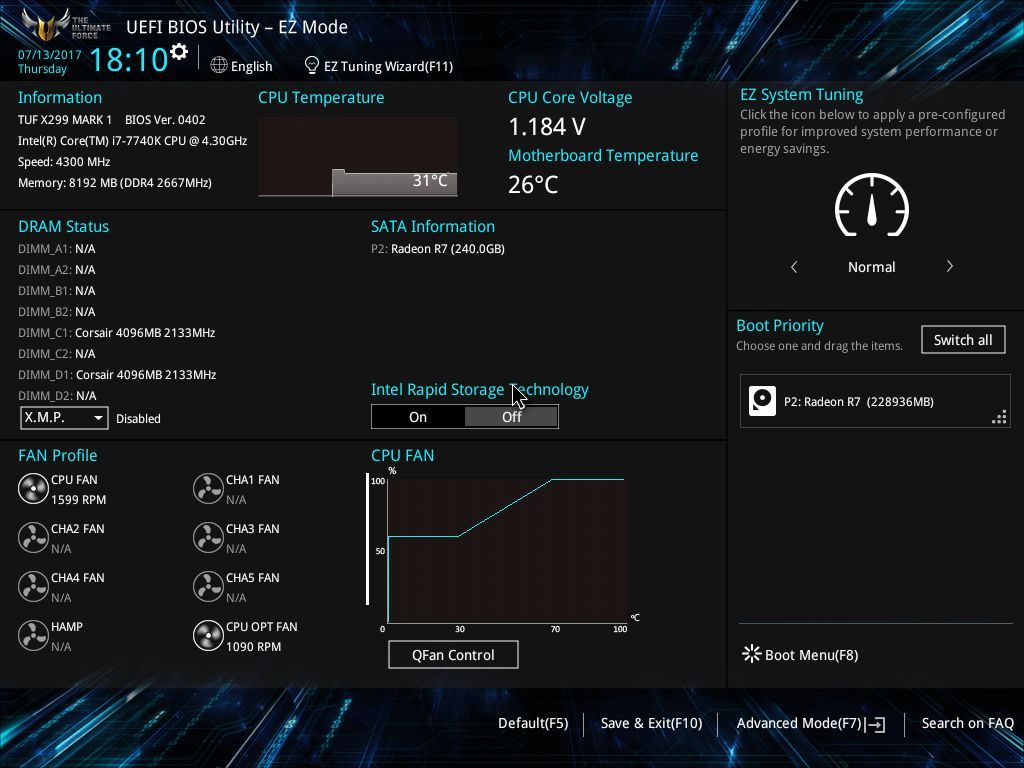Screen dimensions: 1024x768
Task: Click the CPU FAN fan icon
Action: (x=33, y=488)
